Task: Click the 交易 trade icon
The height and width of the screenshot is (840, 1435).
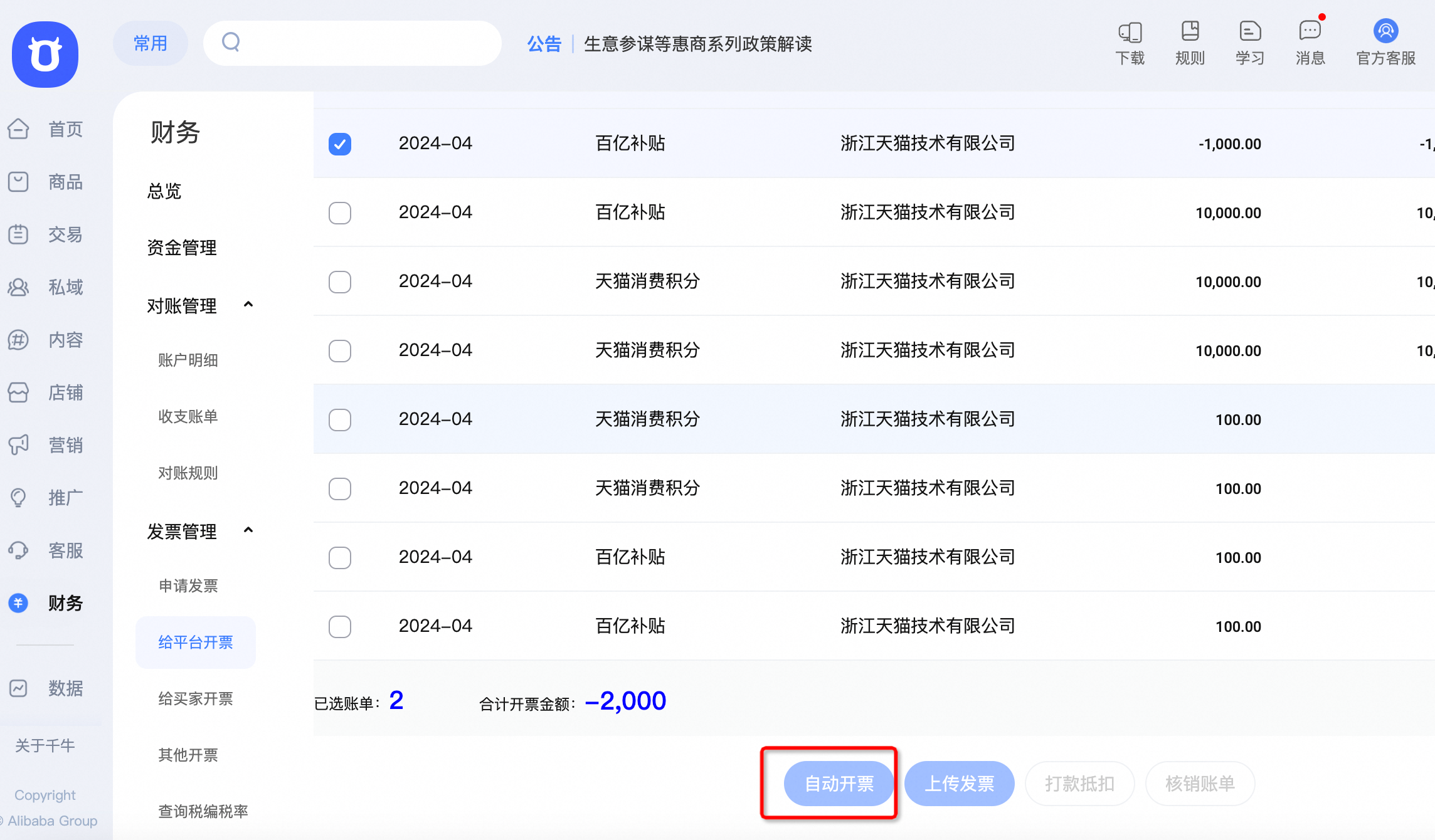Action: point(18,234)
